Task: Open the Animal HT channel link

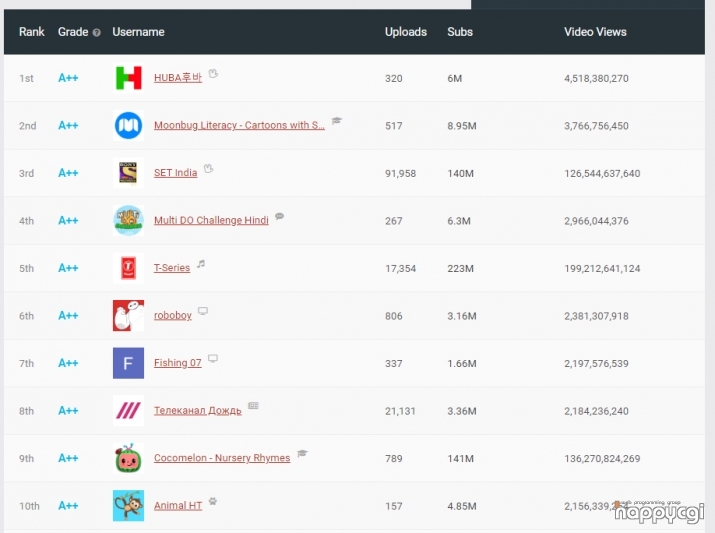Action: [x=178, y=506]
